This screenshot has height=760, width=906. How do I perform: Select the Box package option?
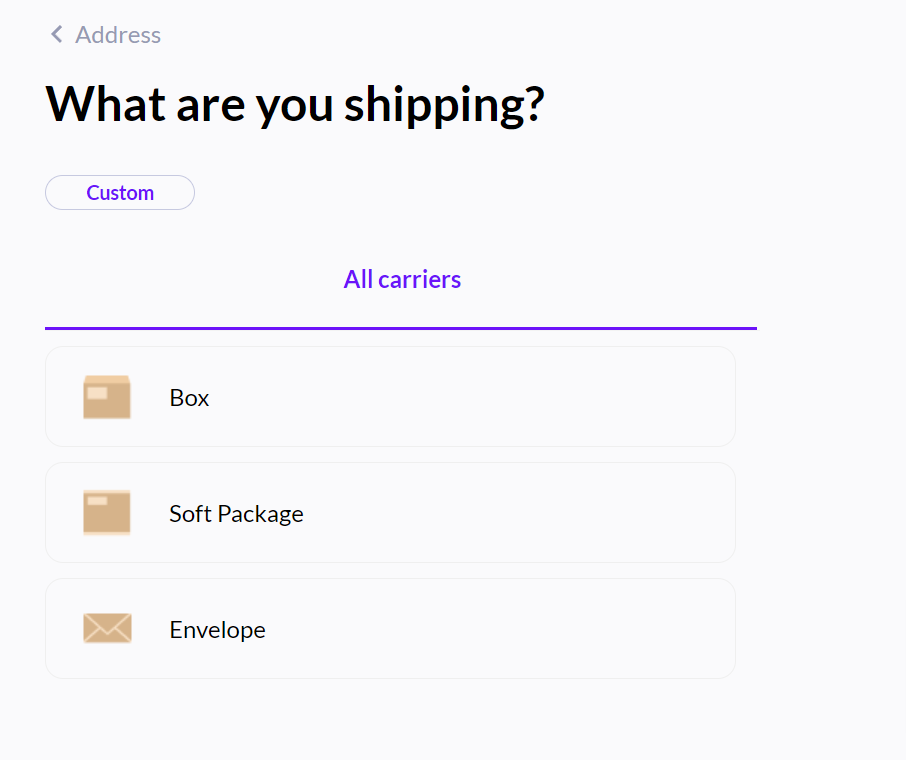390,397
